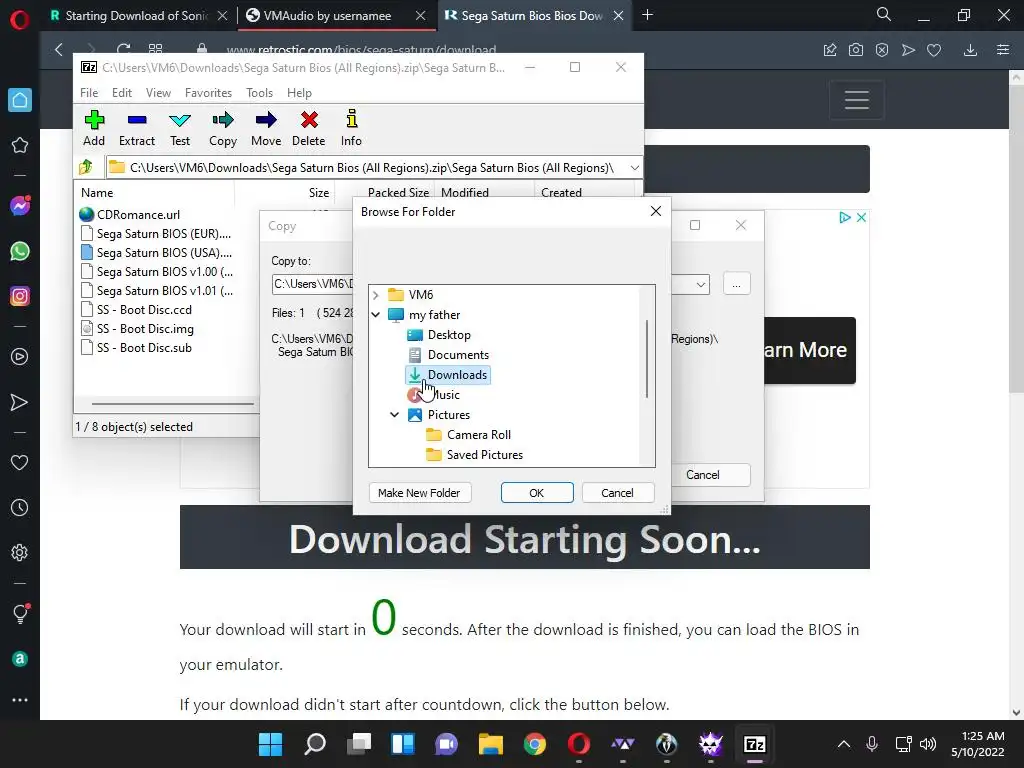Open Opera bookmarks star in sidebar
This screenshot has width=1024, height=768.
[x=20, y=145]
